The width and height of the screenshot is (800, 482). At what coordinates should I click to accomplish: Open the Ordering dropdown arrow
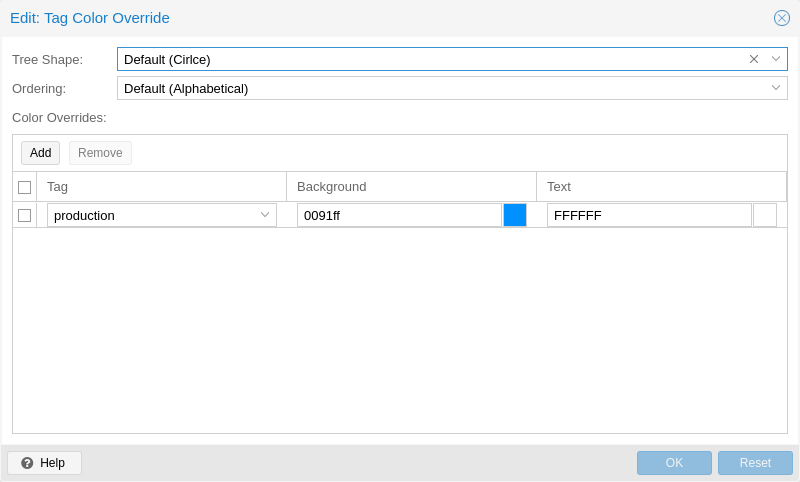coord(776,88)
